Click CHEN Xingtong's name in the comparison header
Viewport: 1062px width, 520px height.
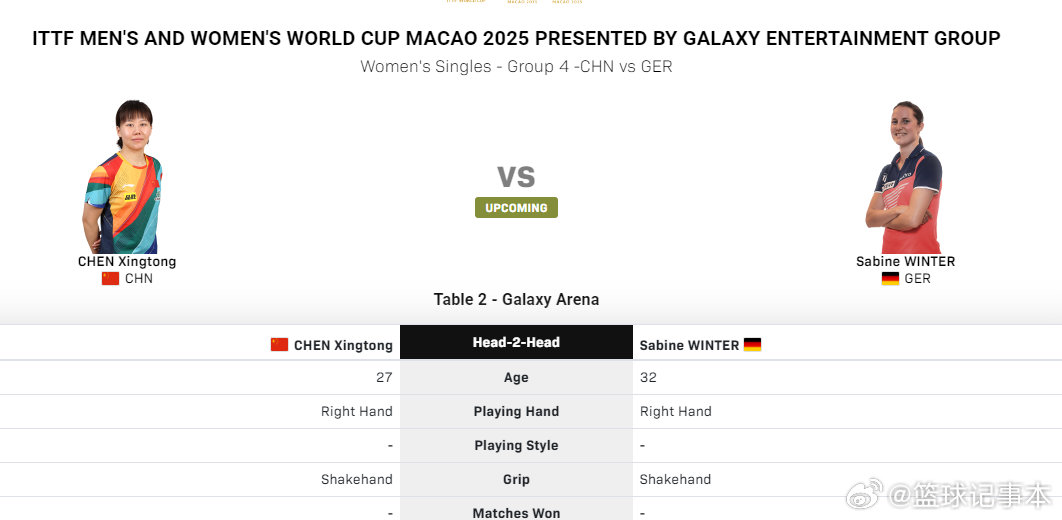343,346
